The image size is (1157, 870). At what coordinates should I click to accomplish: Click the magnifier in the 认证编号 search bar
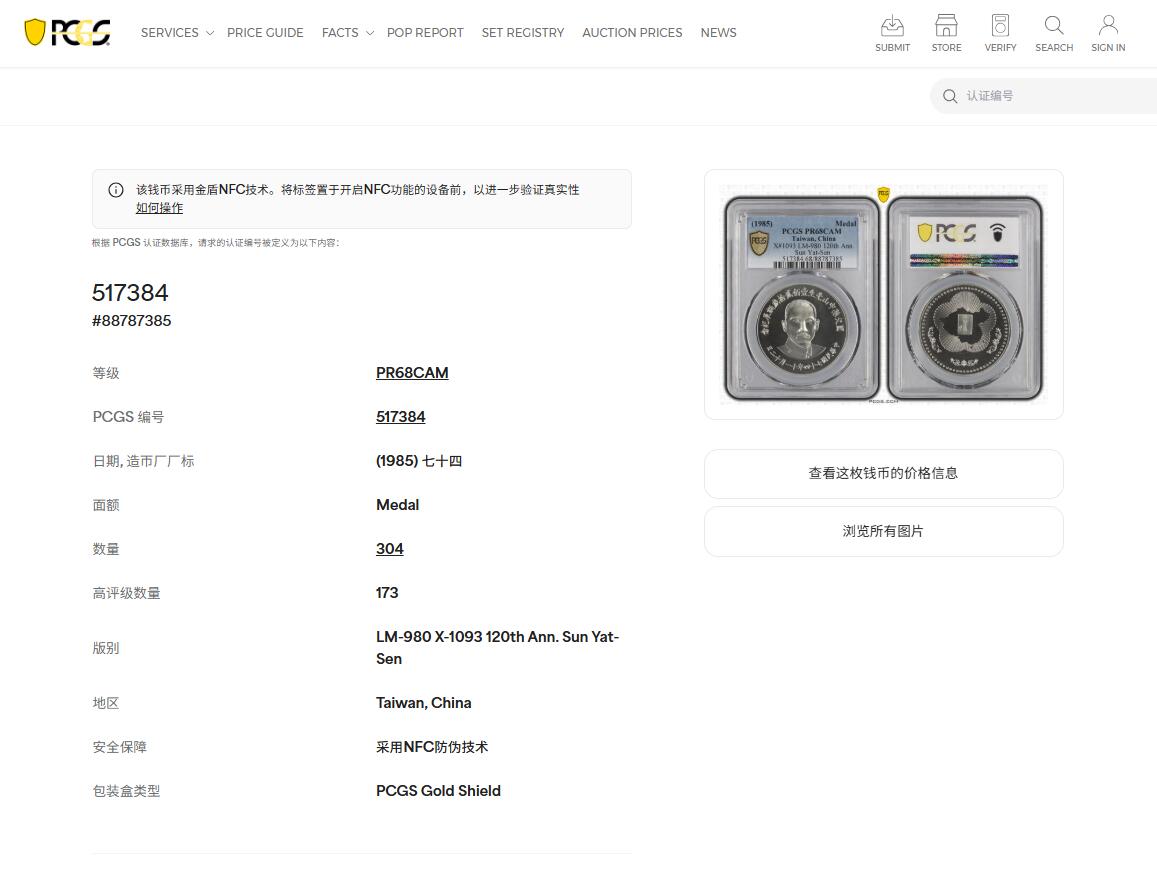pyautogui.click(x=949, y=96)
